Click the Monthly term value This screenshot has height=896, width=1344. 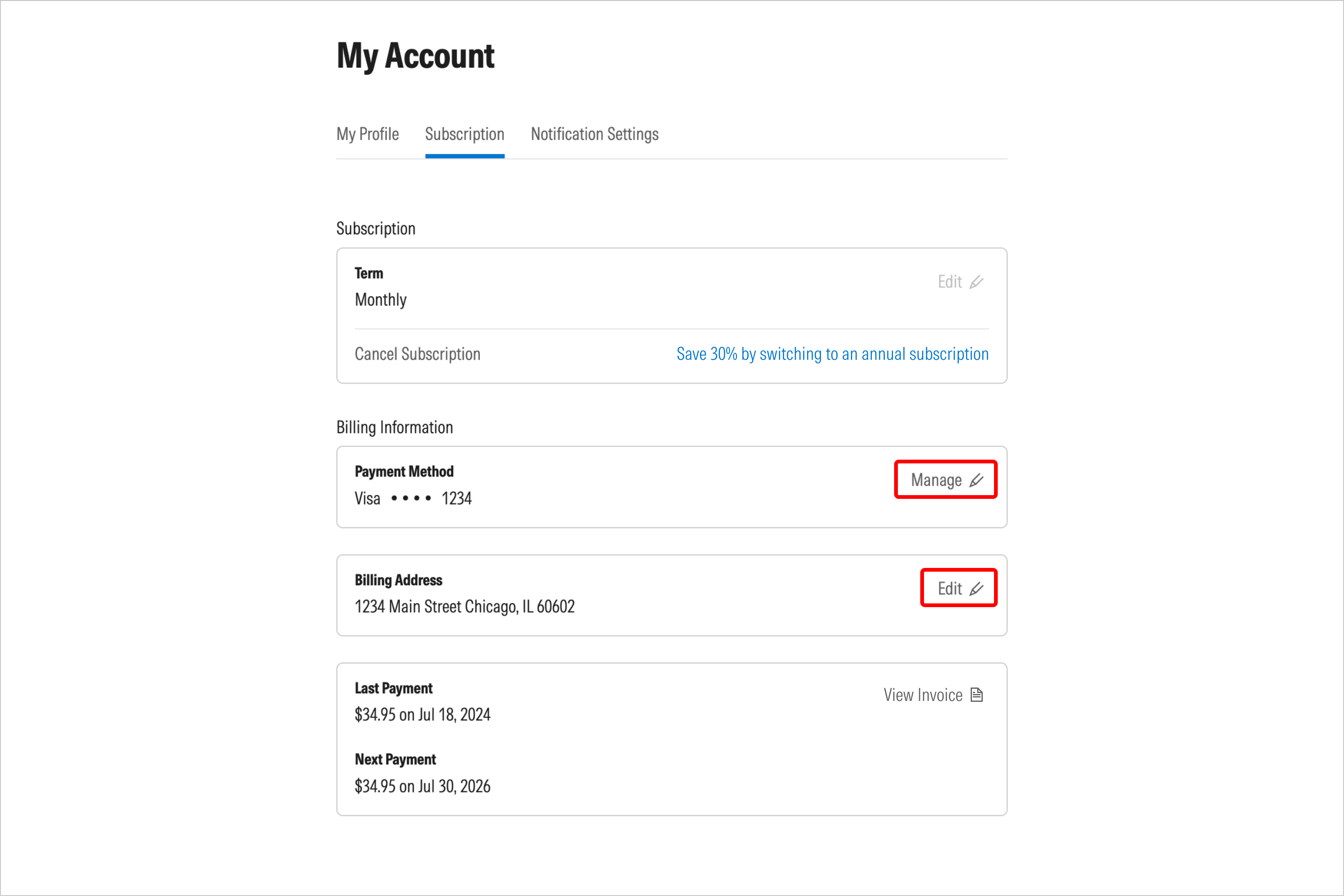(381, 300)
